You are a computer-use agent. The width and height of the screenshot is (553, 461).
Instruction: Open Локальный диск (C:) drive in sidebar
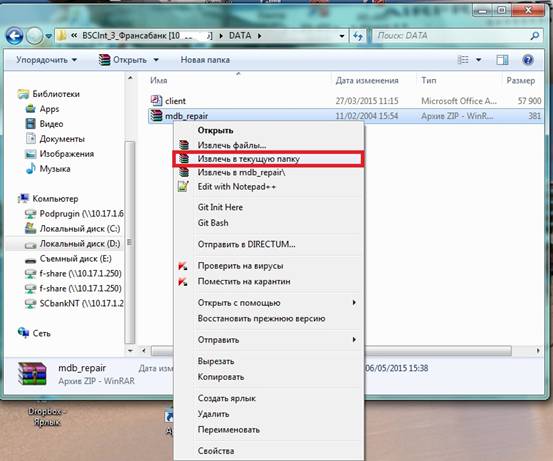[x=73, y=229]
